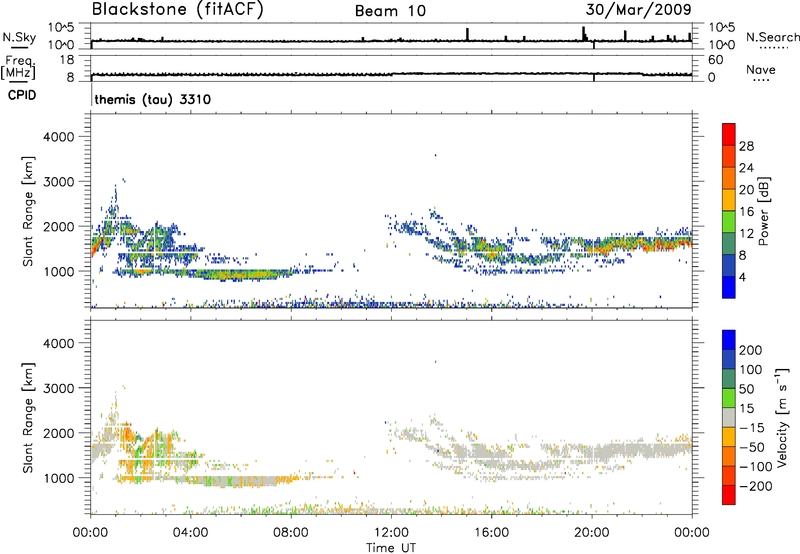Viewport: 800px width, 554px height.
Task: Click the '20:00' time tick label
Action: [x=592, y=533]
